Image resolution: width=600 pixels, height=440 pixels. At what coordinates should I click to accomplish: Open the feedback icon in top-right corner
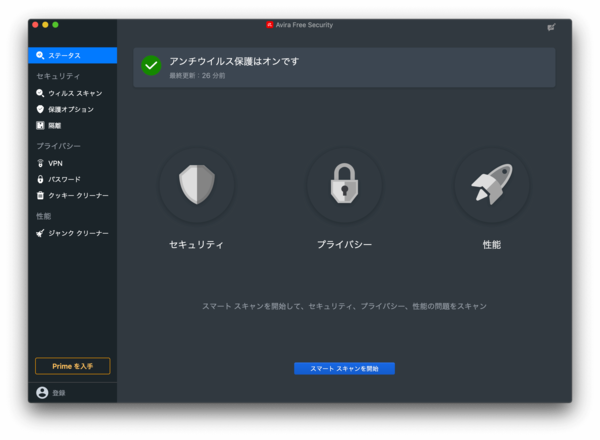[551, 26]
